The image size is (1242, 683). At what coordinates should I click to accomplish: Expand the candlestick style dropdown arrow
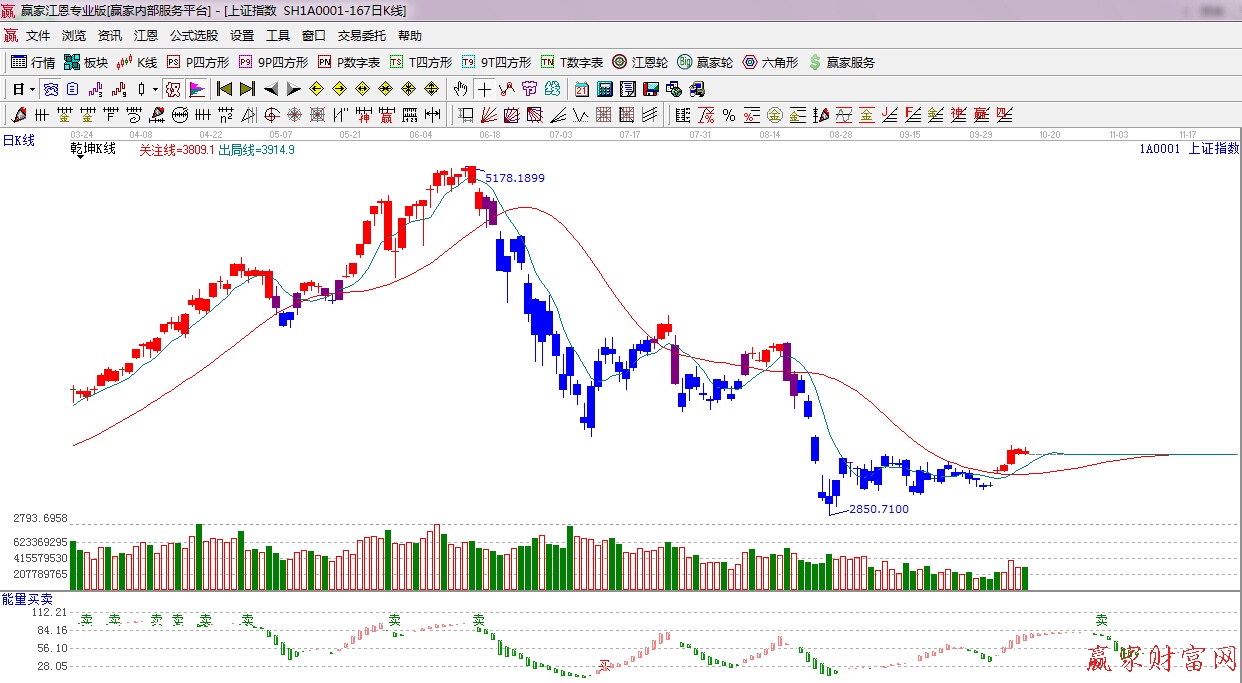click(155, 89)
